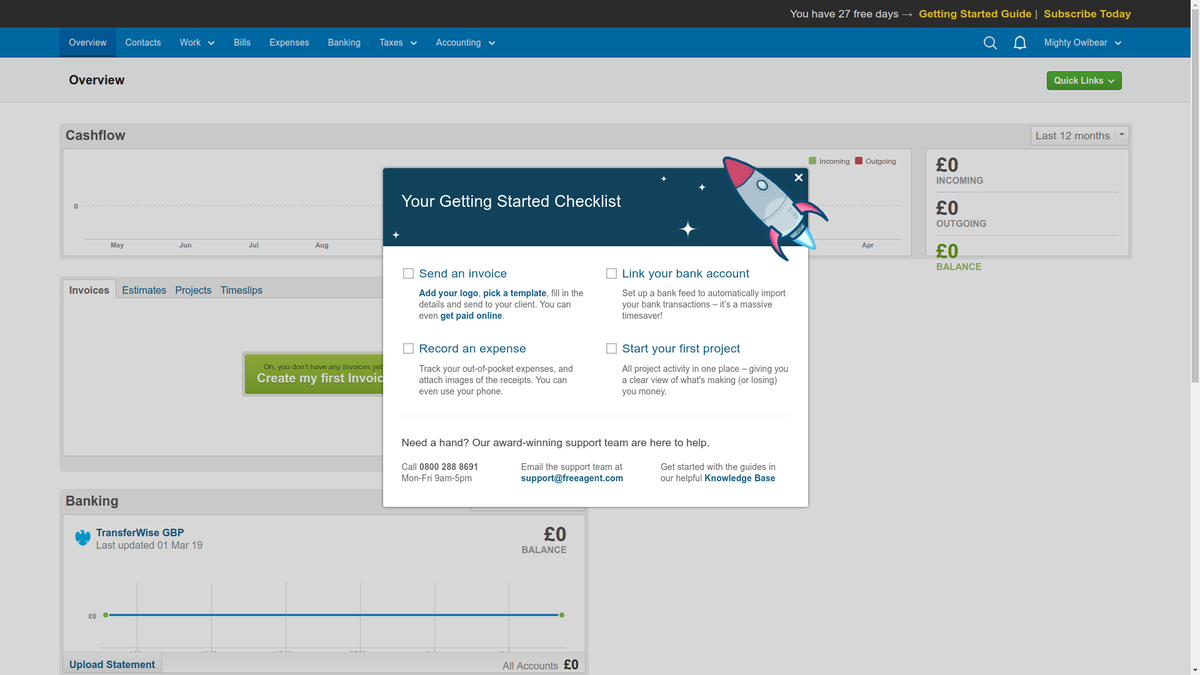Viewport: 1200px width, 675px height.
Task: Open the Quick Links dropdown
Action: (x=1083, y=80)
